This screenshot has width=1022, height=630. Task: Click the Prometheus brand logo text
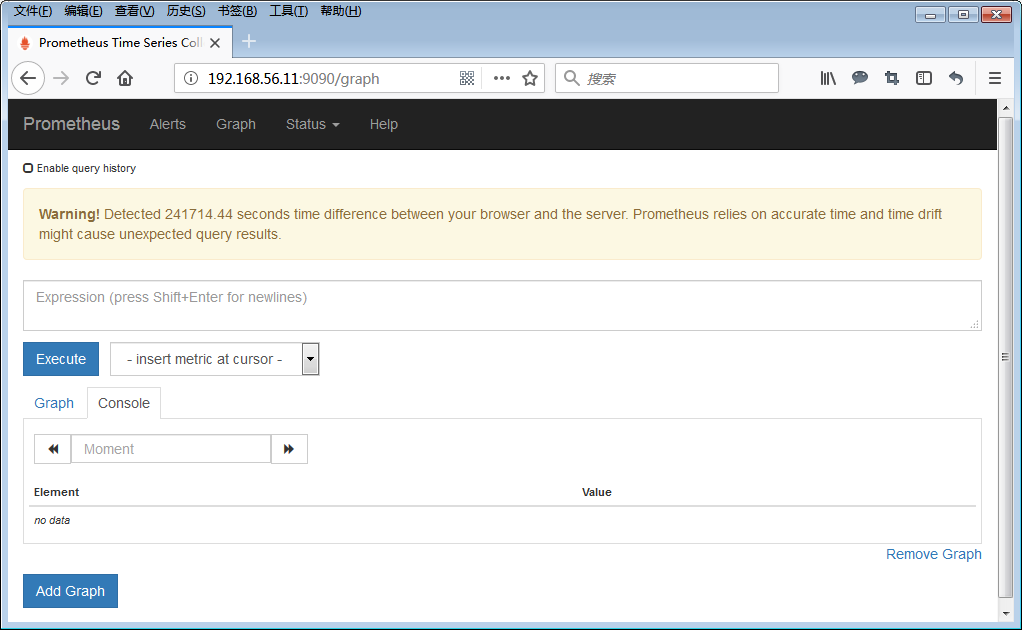72,124
